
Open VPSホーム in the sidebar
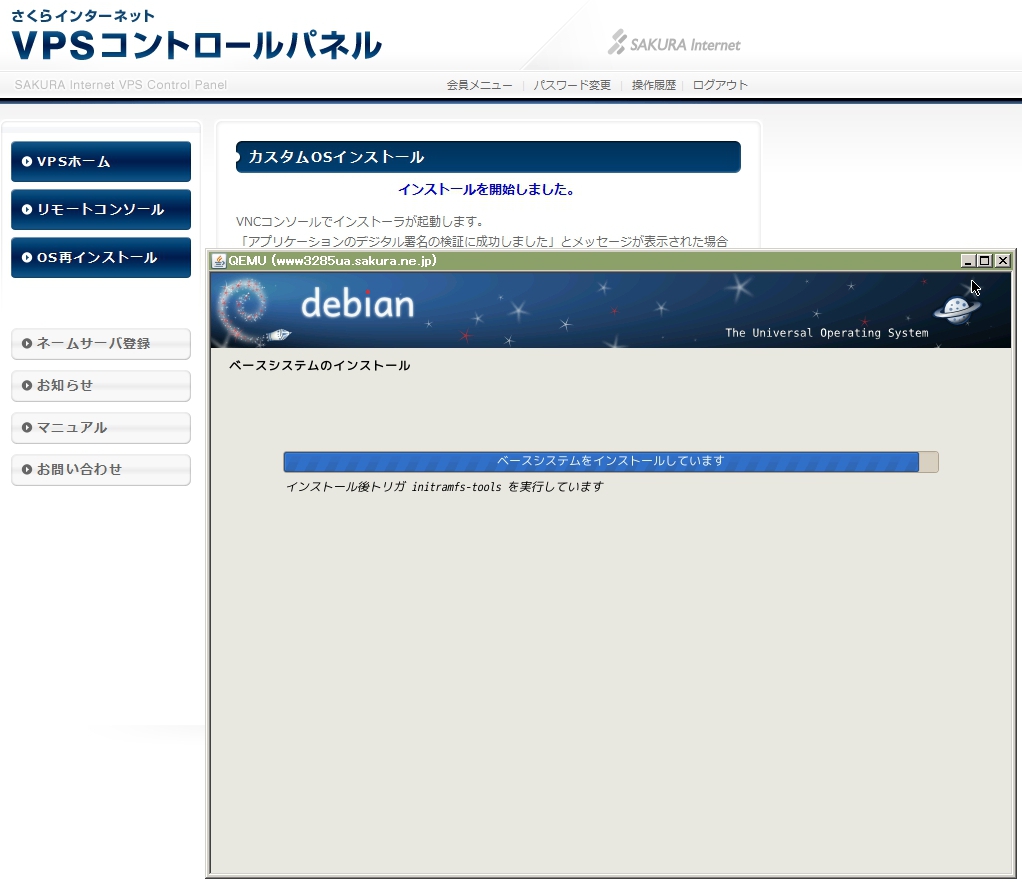101,162
